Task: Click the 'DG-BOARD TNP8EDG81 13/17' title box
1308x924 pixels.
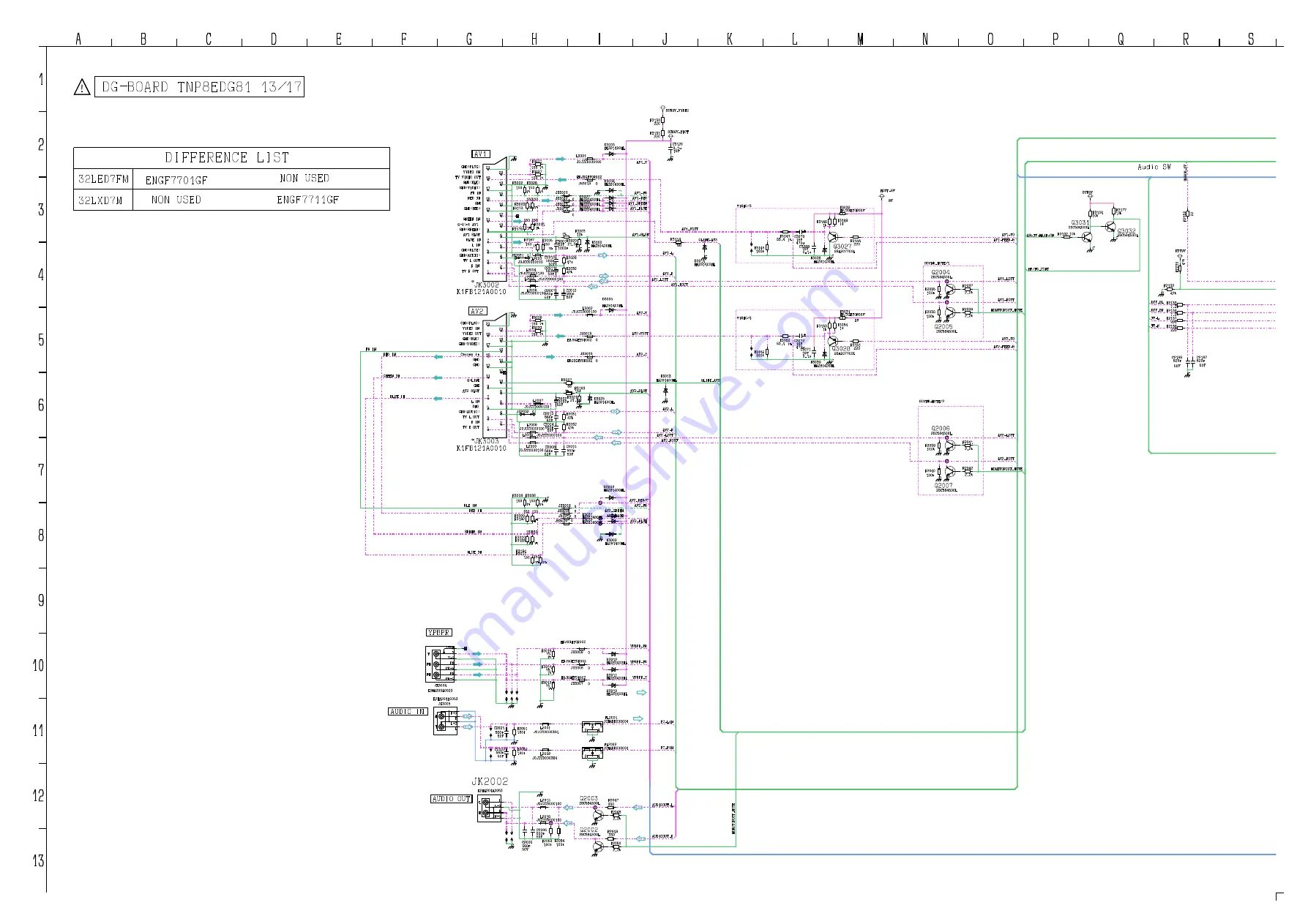Action: 199,87
